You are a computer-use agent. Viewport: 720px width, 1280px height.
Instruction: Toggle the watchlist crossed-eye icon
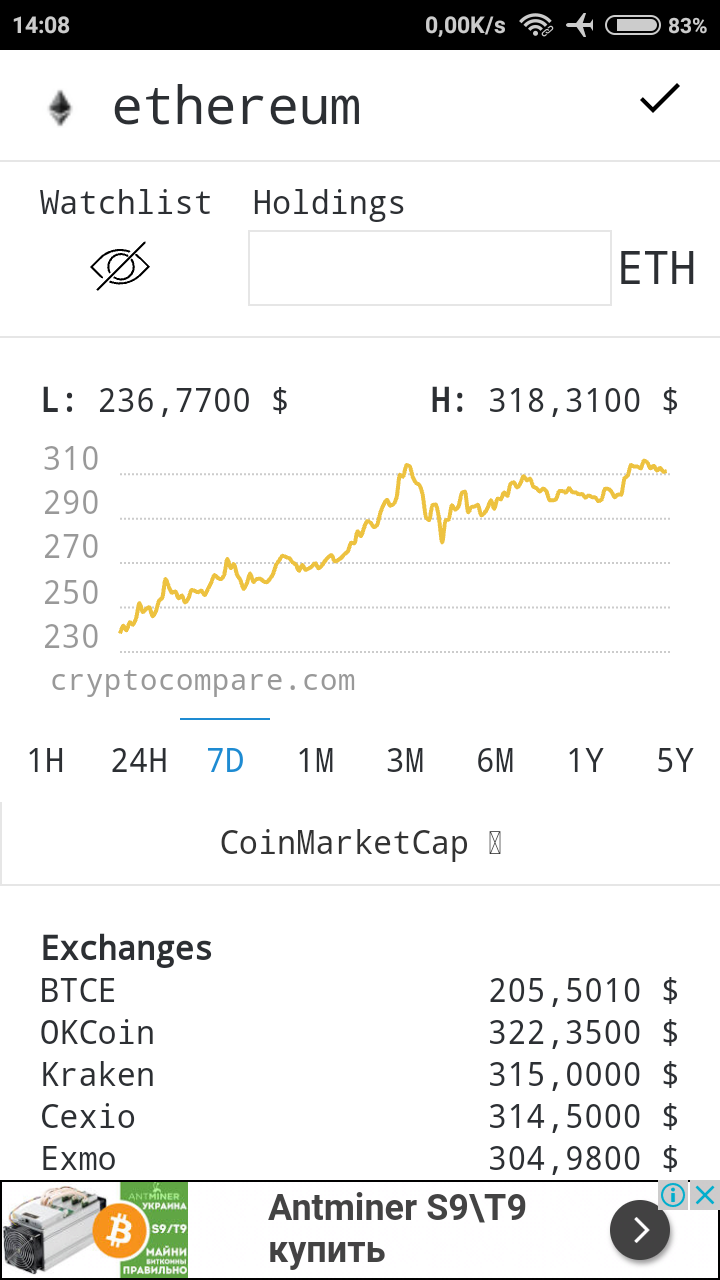tap(120, 266)
